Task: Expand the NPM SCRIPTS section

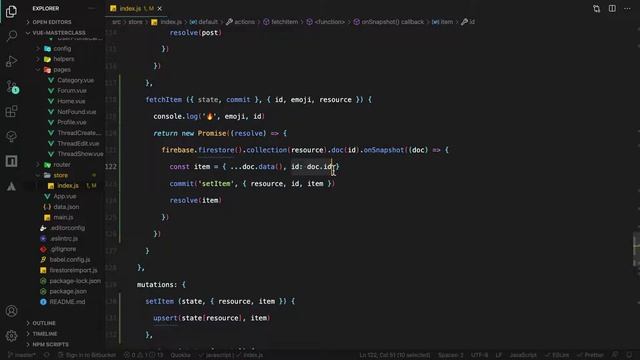Action: tap(51, 344)
